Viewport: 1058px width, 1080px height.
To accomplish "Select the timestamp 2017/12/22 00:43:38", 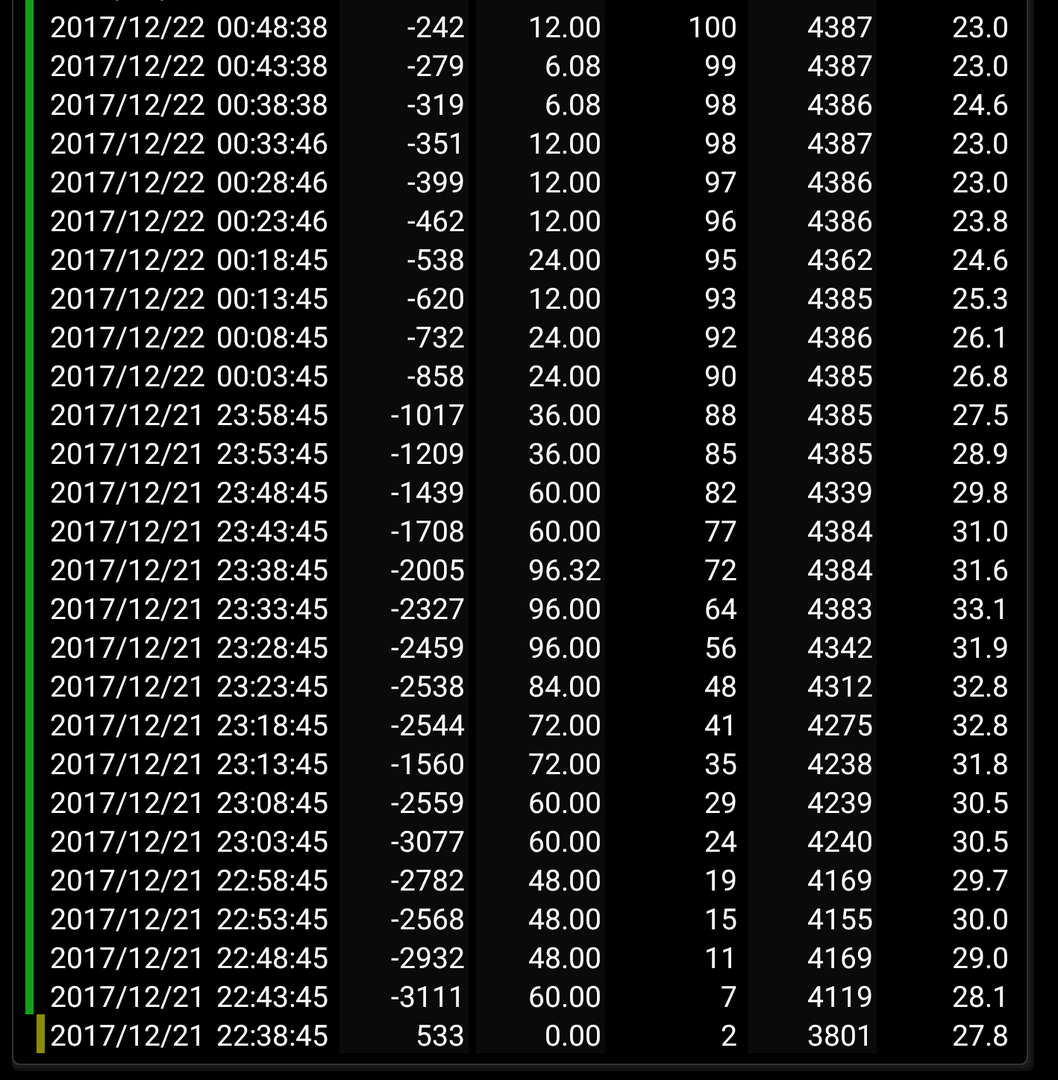I will coord(189,66).
